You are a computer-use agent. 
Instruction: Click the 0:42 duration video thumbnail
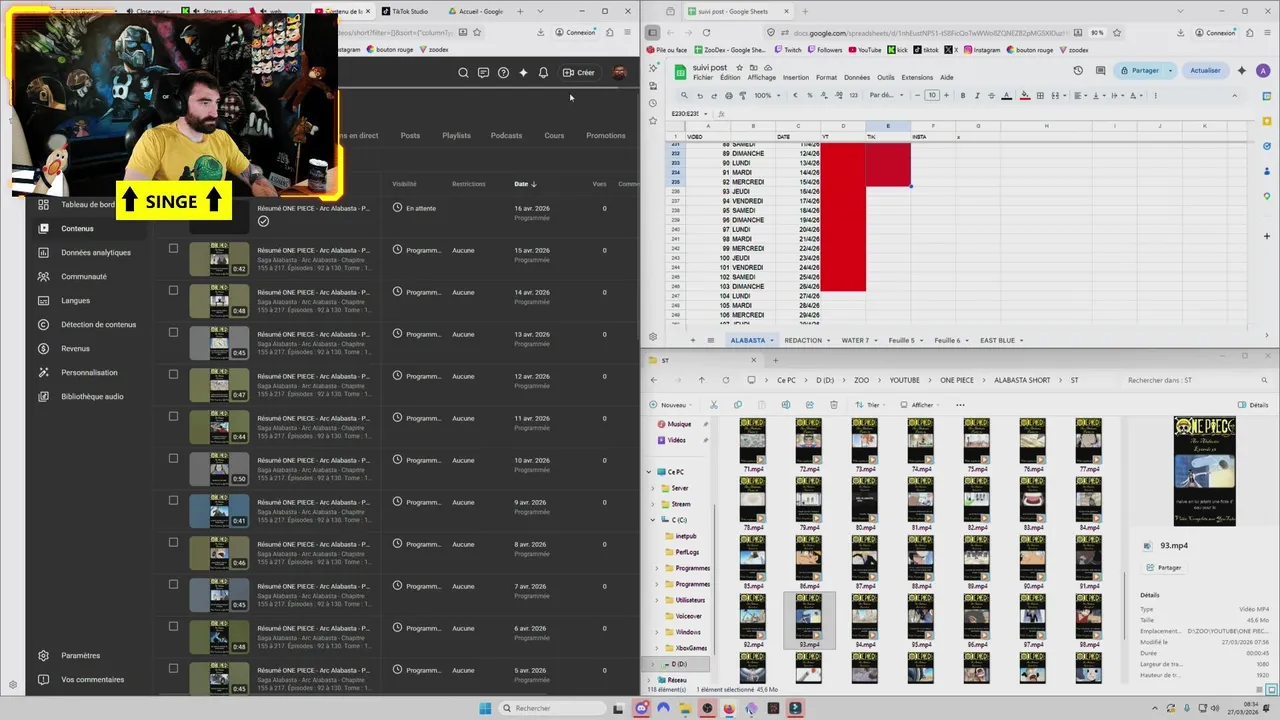pos(219,260)
